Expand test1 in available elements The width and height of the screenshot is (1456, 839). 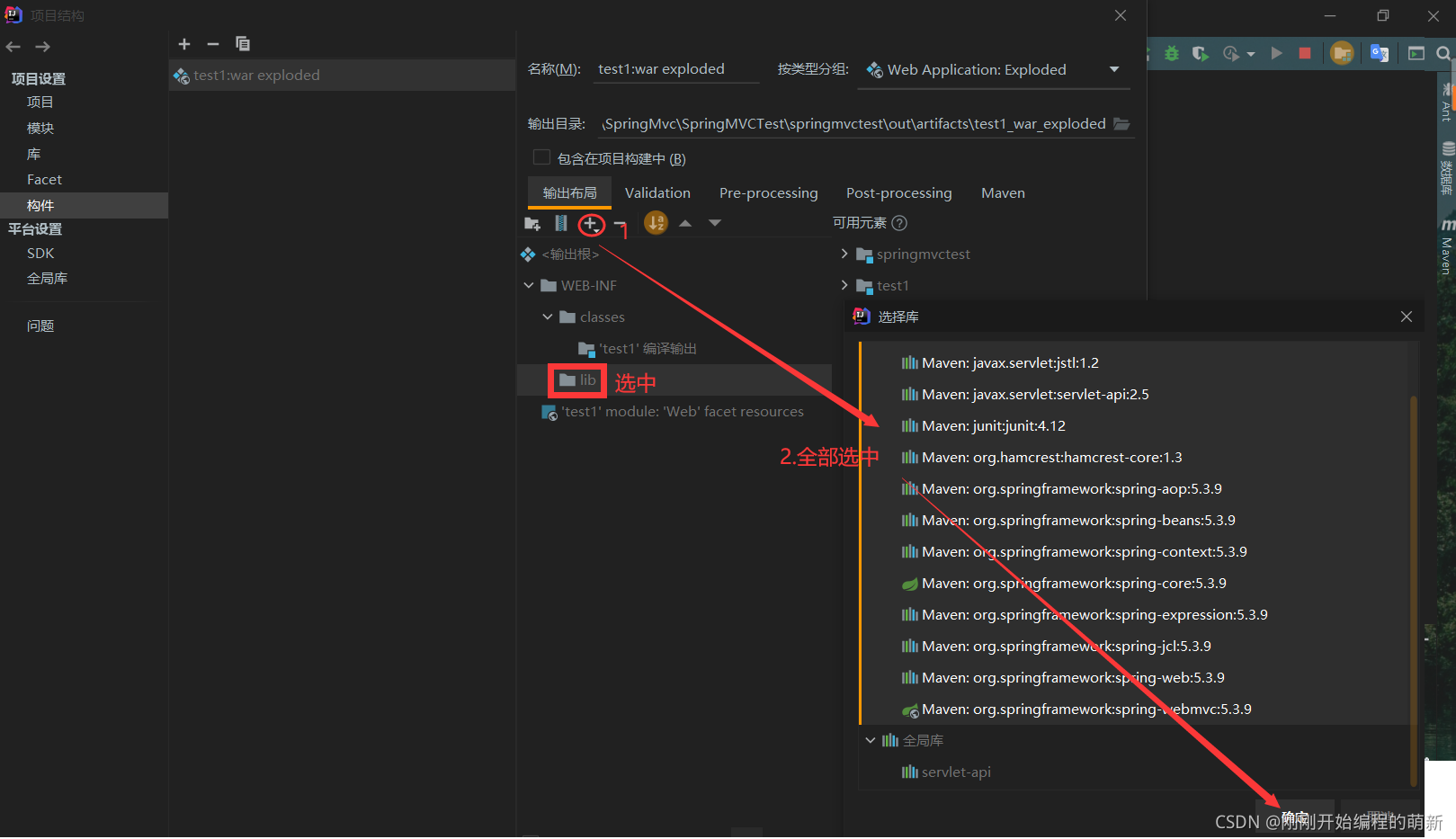tap(844, 285)
